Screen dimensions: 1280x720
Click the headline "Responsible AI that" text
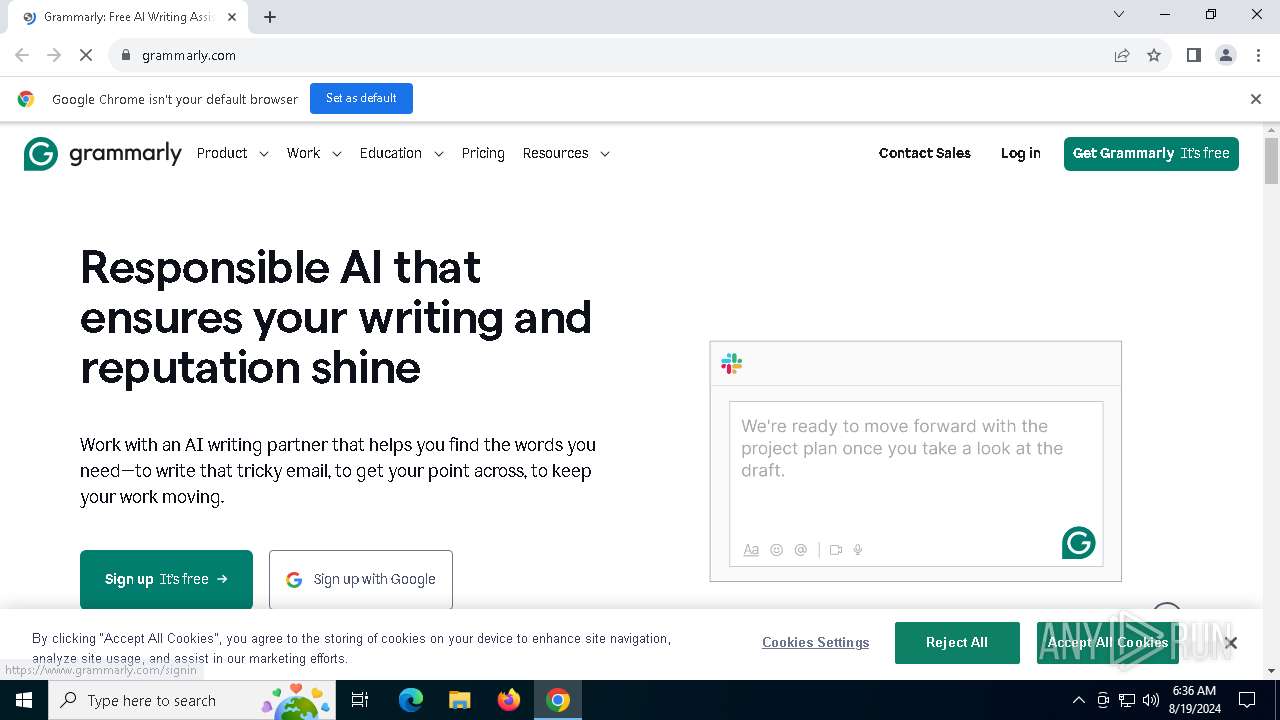[x=280, y=267]
